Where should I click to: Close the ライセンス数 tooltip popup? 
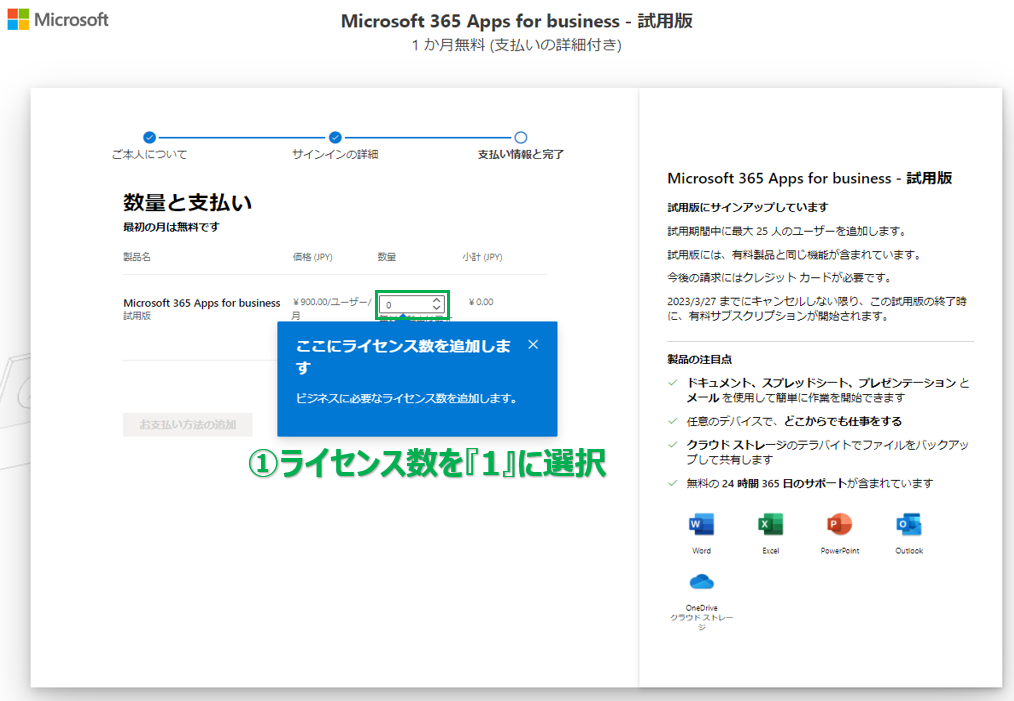533,345
